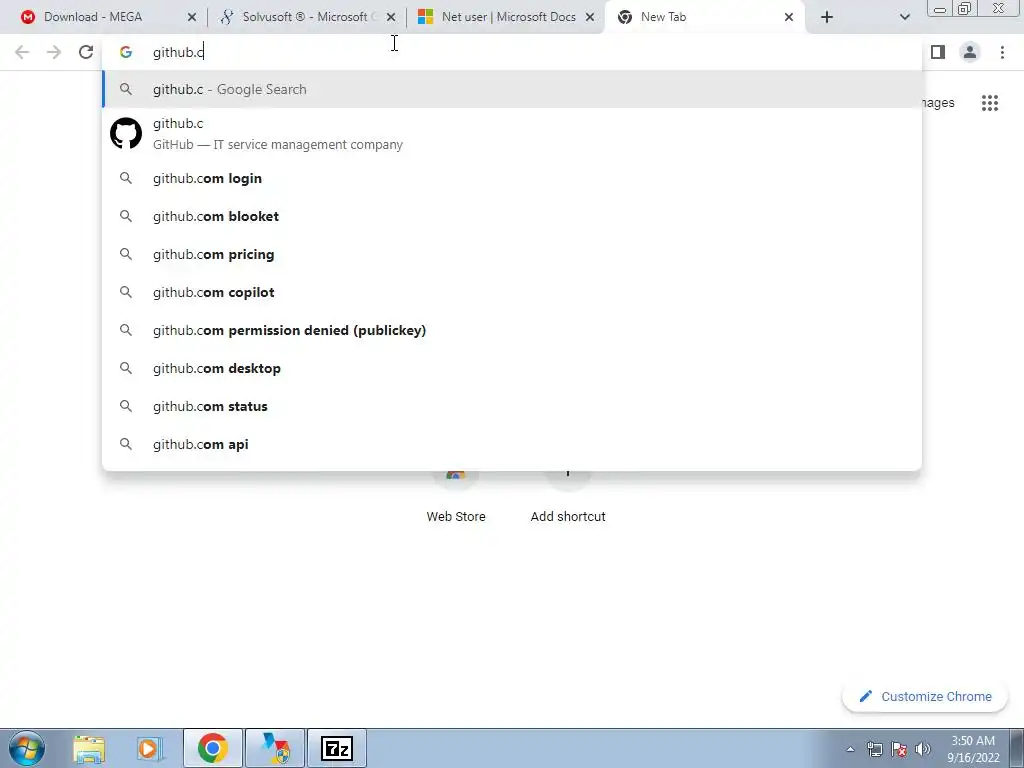This screenshot has height=768, width=1024.
Task: Select suggestion github.com desktop
Action: pos(512,368)
